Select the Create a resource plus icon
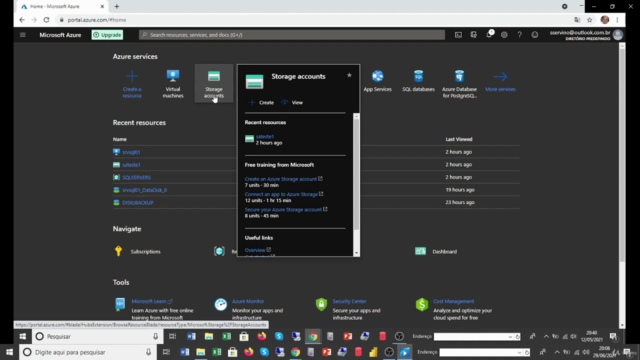Screen dimensions: 640x360 [132, 76]
